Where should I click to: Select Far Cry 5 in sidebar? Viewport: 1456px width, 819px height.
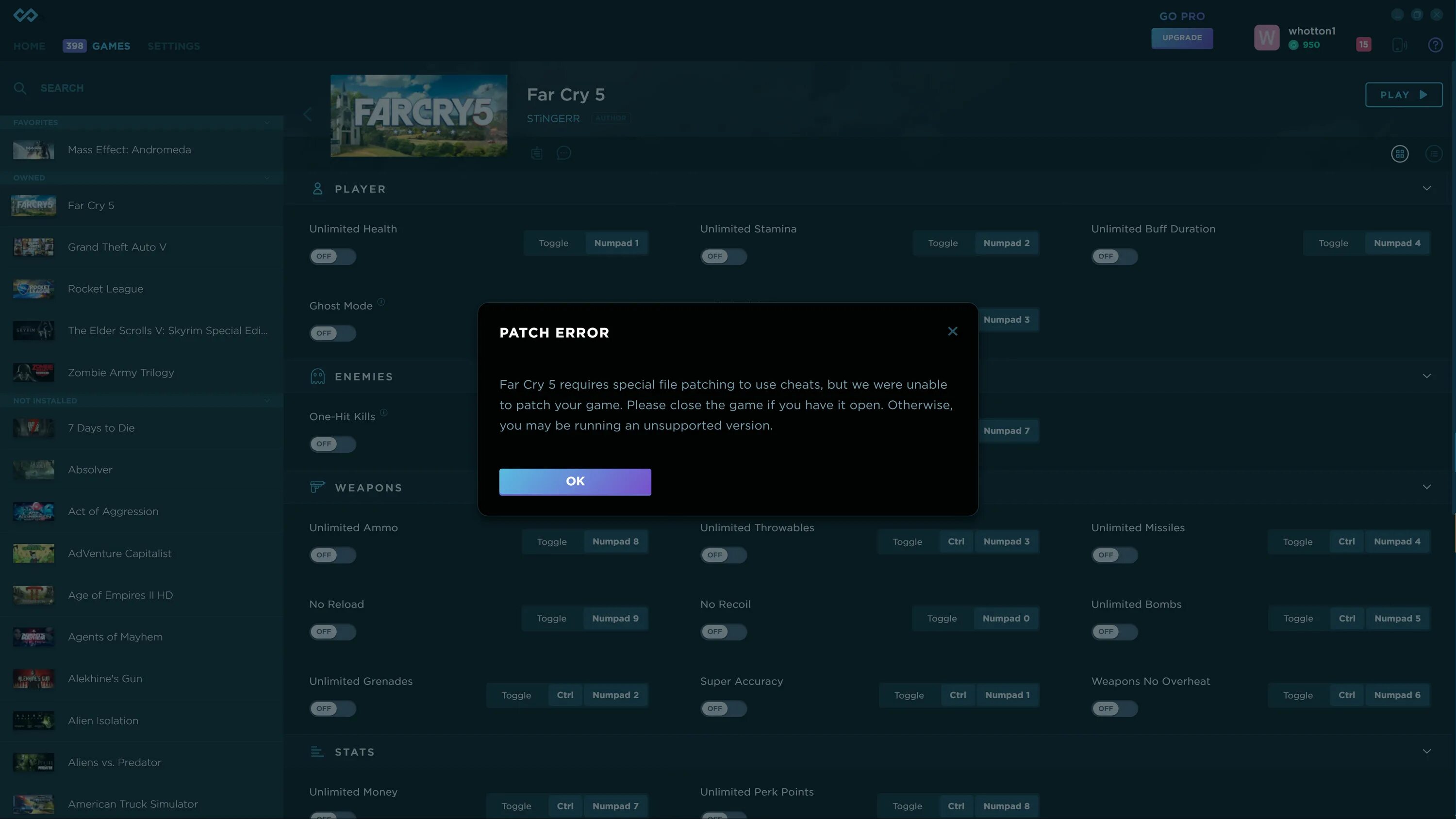[x=141, y=205]
